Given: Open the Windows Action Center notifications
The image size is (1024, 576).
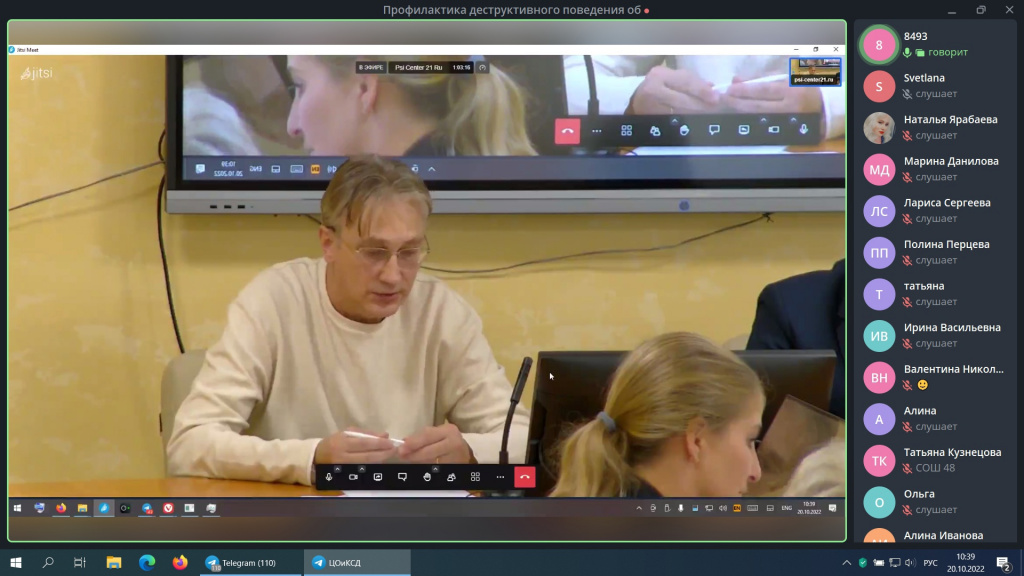Looking at the screenshot, I should point(1004,562).
